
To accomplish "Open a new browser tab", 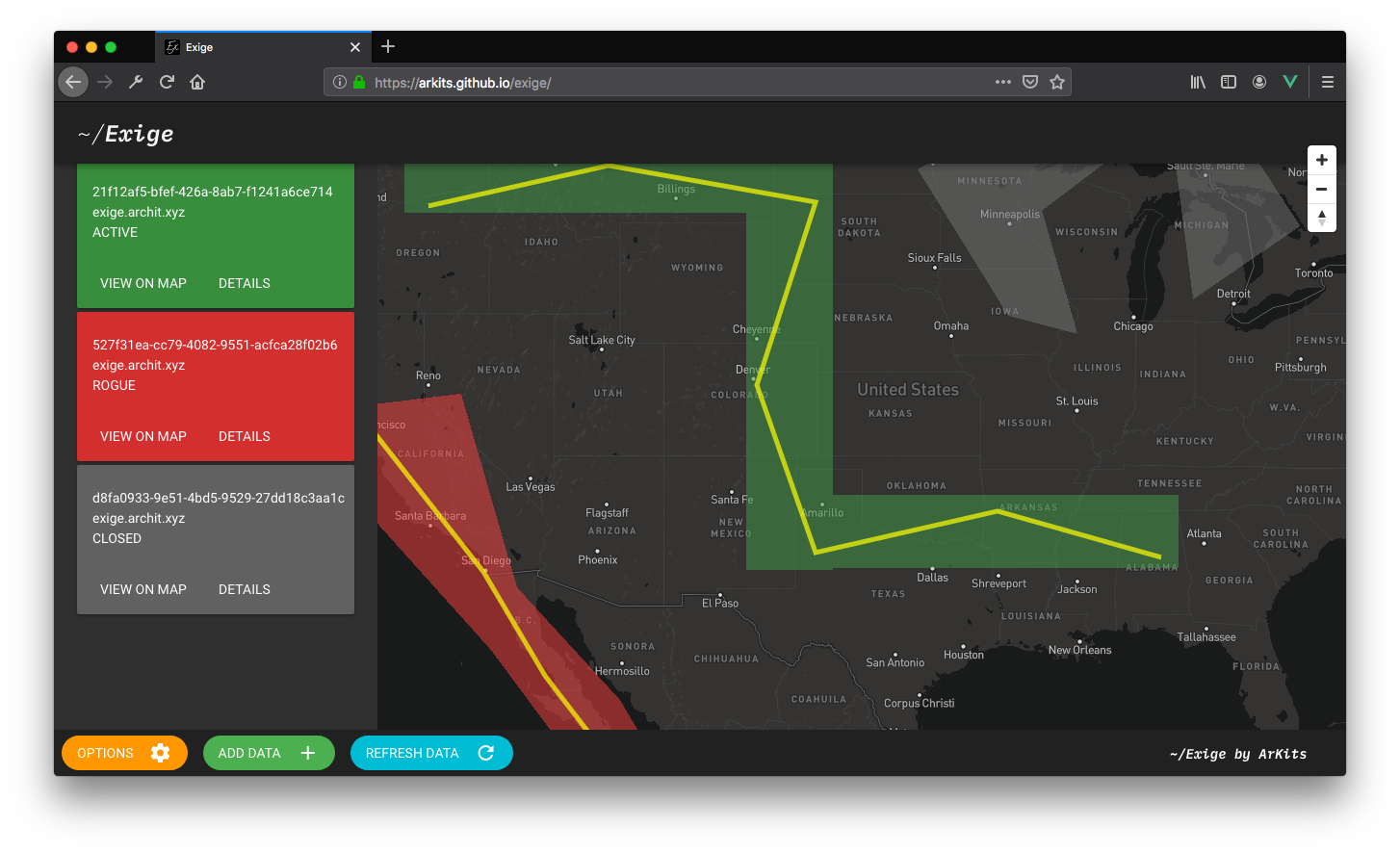I will pos(388,46).
